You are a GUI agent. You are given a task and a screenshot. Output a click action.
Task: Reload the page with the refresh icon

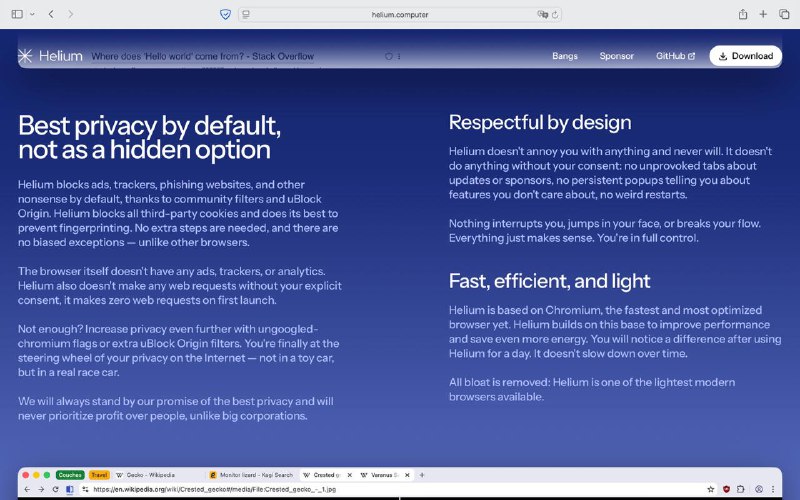click(555, 14)
